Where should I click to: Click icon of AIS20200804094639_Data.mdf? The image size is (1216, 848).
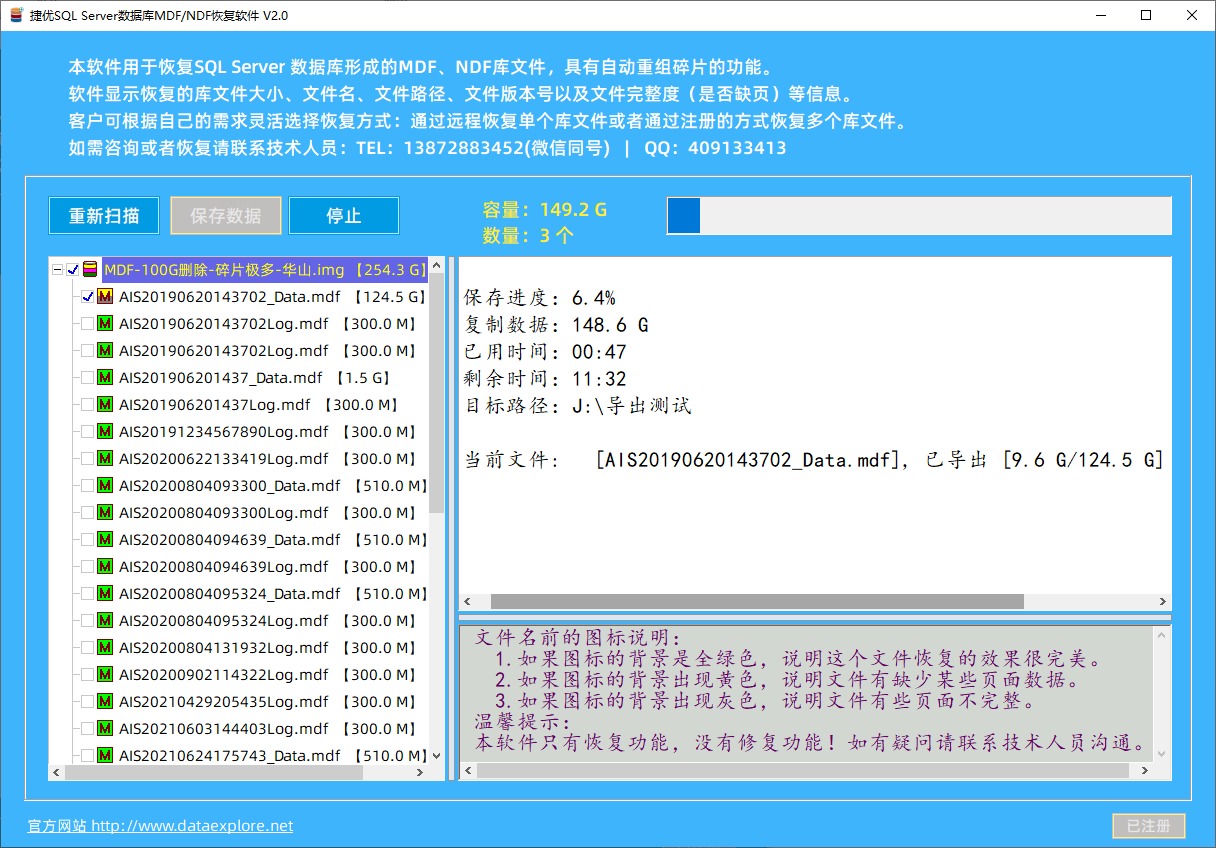(x=104, y=540)
